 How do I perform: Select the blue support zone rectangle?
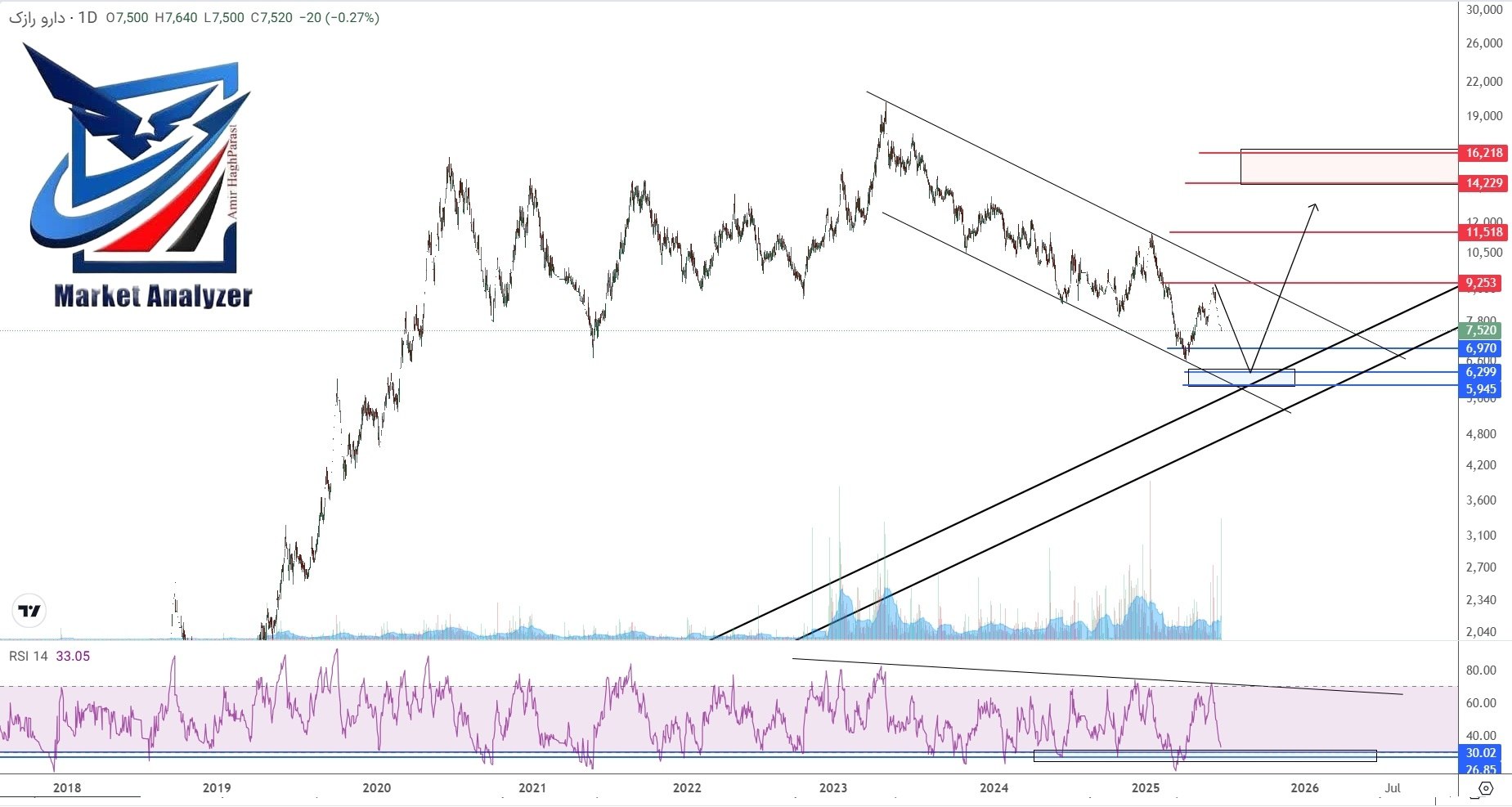(1241, 378)
